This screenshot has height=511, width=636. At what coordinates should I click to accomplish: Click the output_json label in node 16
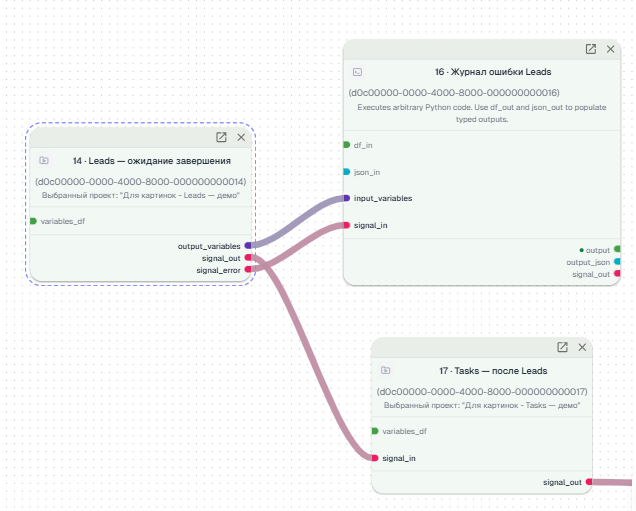[588, 262]
